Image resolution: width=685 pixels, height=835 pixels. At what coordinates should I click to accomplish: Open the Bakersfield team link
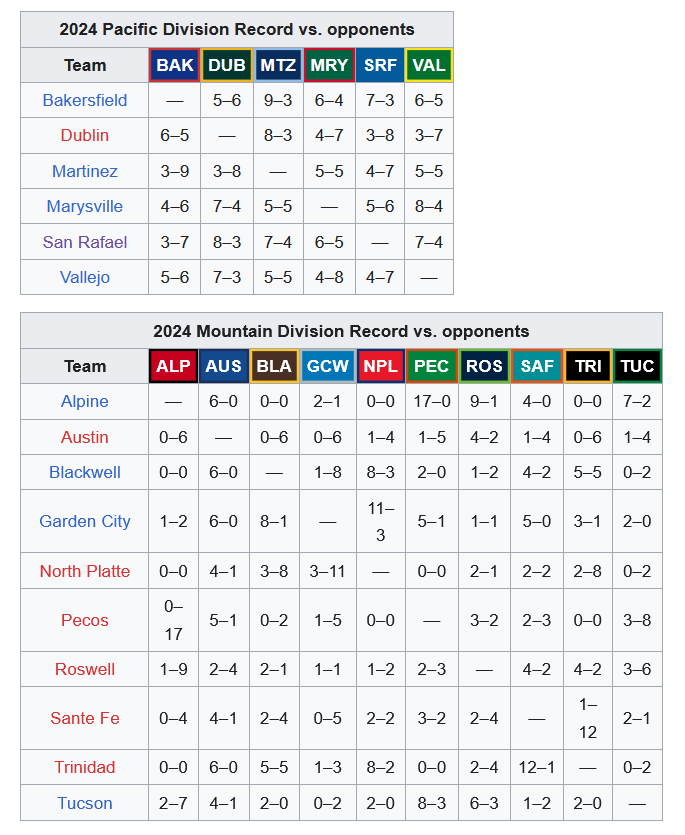(85, 100)
